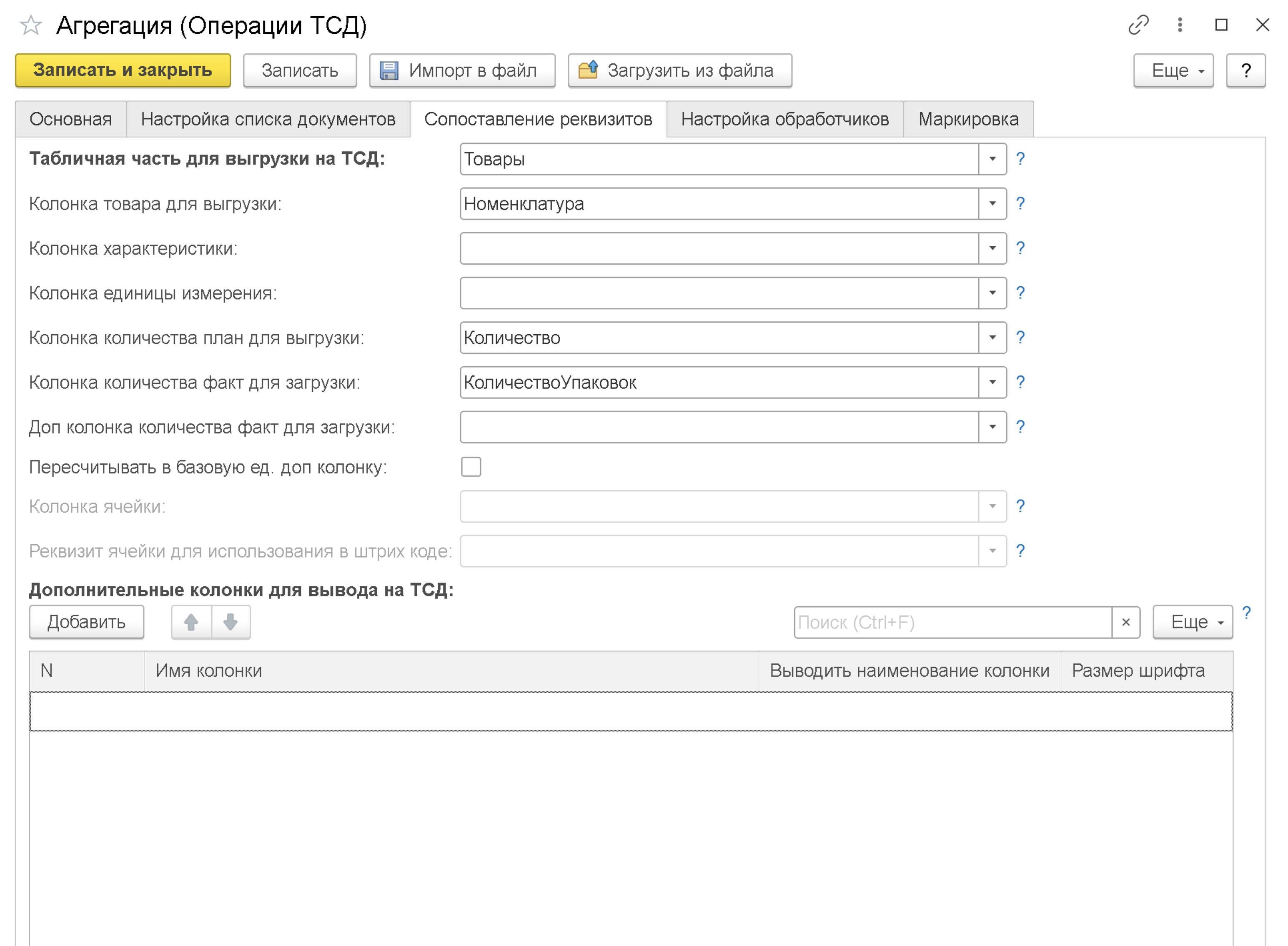
Task: Clear the search field with X
Action: click(x=1125, y=623)
